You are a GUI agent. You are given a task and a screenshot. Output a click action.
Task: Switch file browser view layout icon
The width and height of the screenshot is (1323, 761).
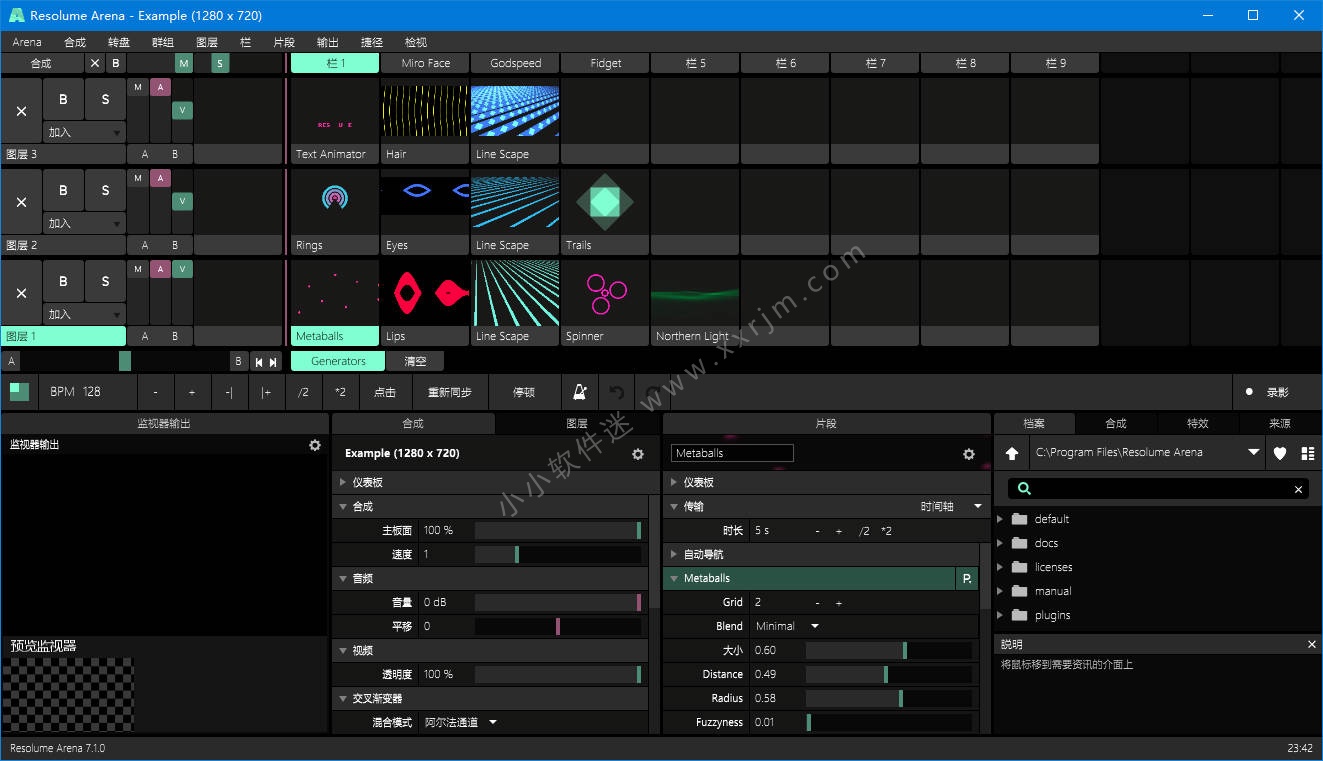[1308, 453]
